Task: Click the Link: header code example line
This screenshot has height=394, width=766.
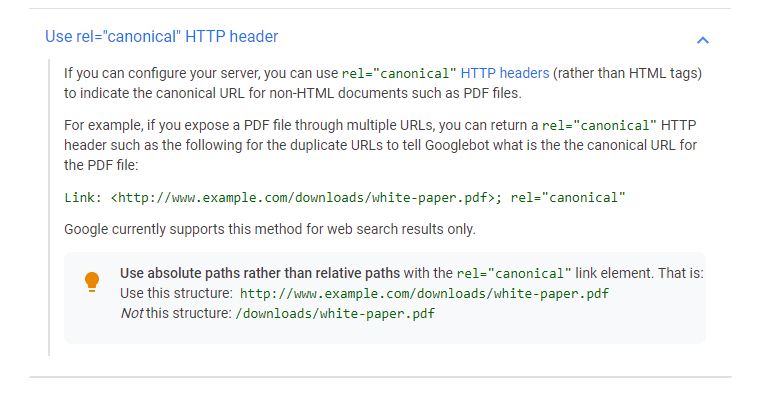Action: (x=345, y=198)
